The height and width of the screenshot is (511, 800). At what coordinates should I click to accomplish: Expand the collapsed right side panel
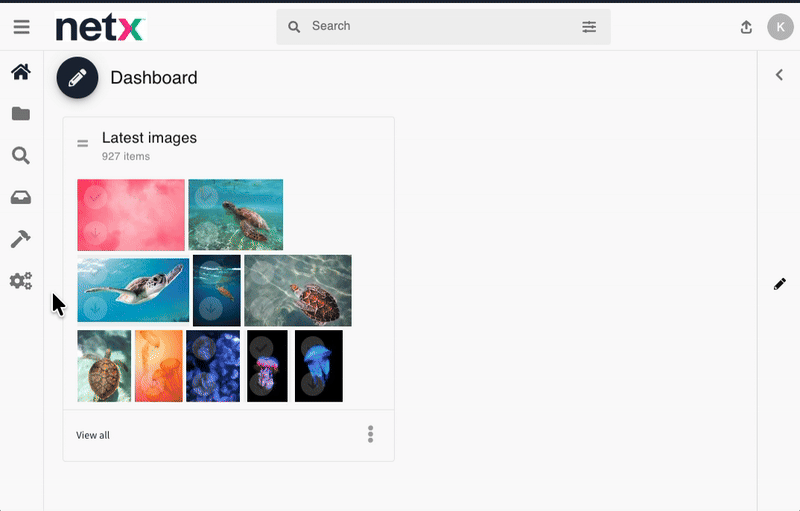click(x=779, y=75)
